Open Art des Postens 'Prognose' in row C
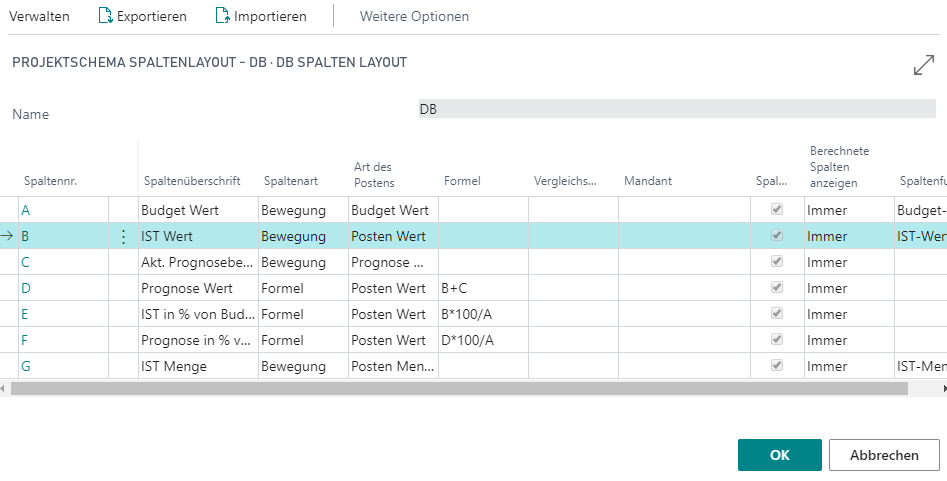The image size is (947, 481). tap(393, 262)
